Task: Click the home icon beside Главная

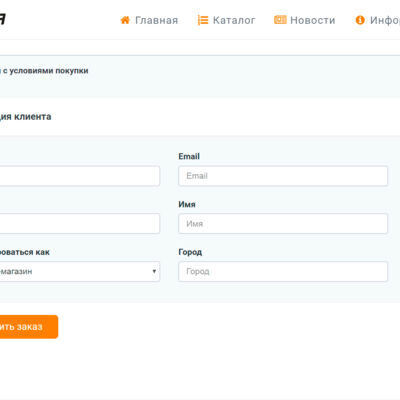Action: [125, 20]
